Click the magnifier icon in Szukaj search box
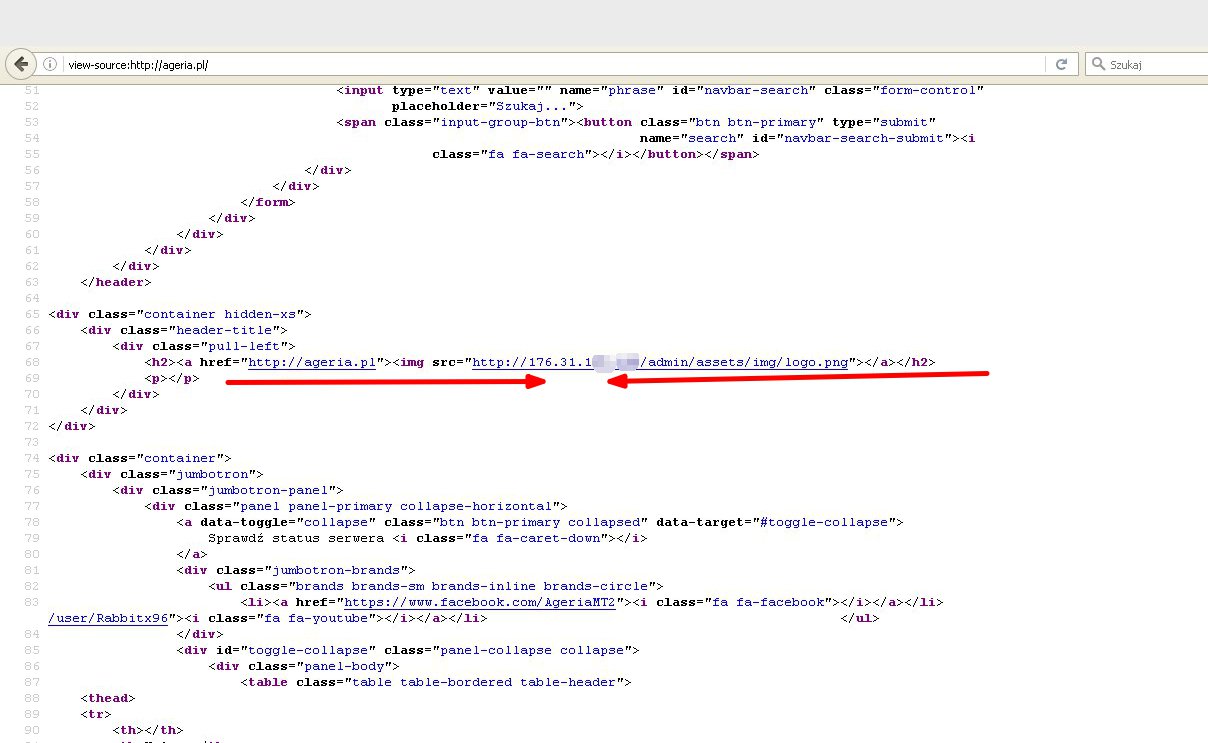This screenshot has width=1208, height=743. (1096, 64)
